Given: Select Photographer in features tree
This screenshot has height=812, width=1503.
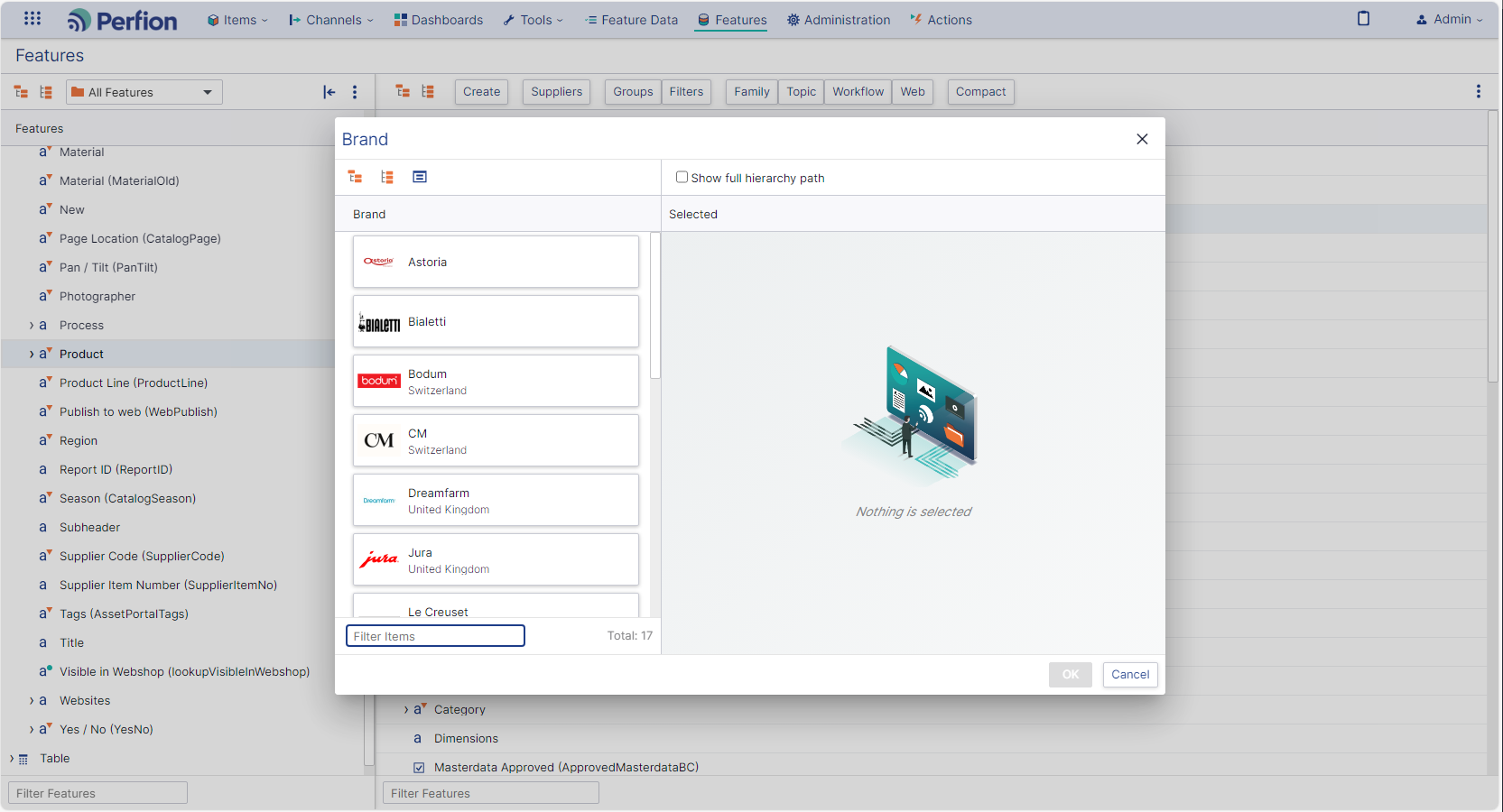Looking at the screenshot, I should (x=97, y=297).
